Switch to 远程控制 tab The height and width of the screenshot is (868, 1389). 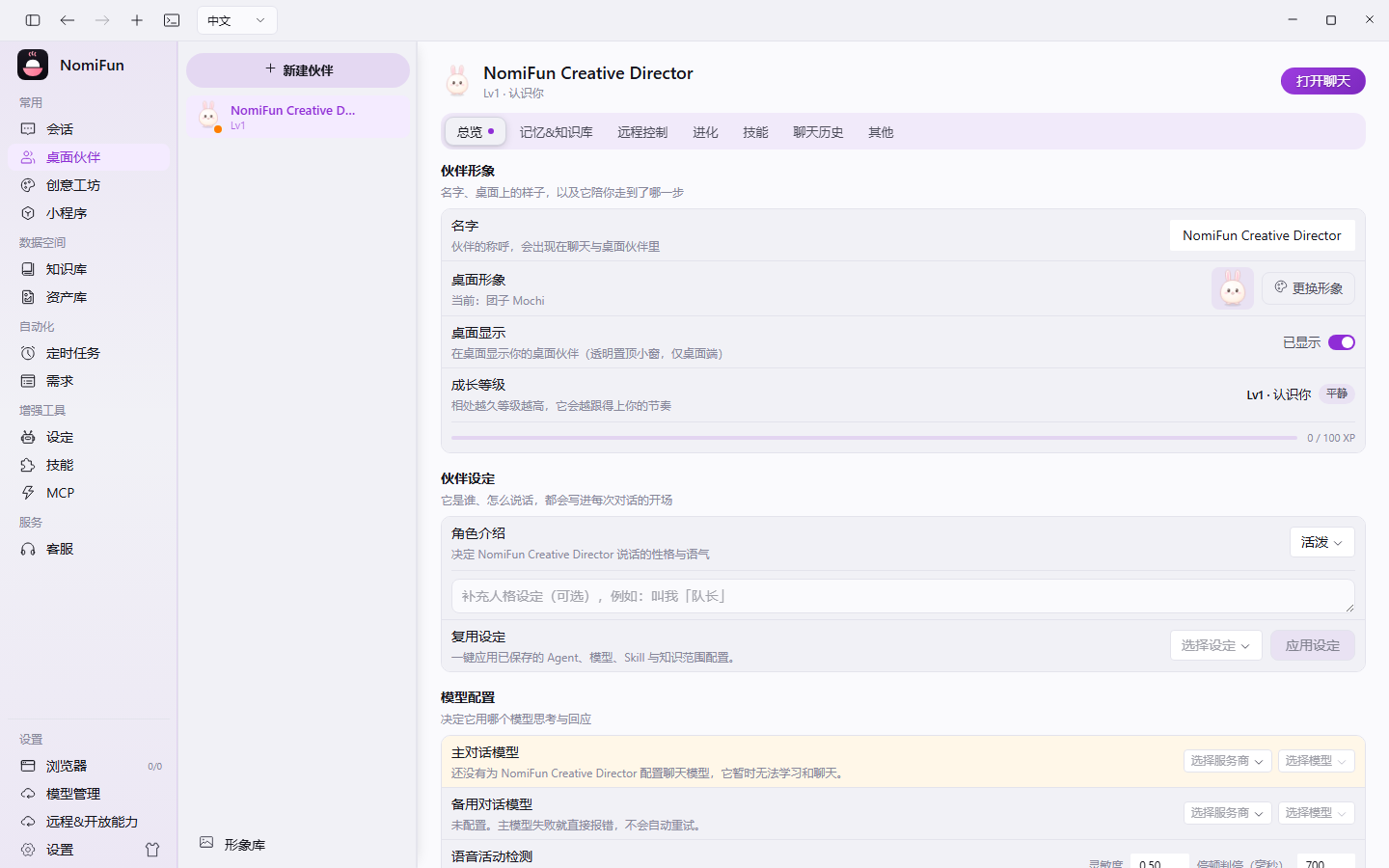[642, 132]
